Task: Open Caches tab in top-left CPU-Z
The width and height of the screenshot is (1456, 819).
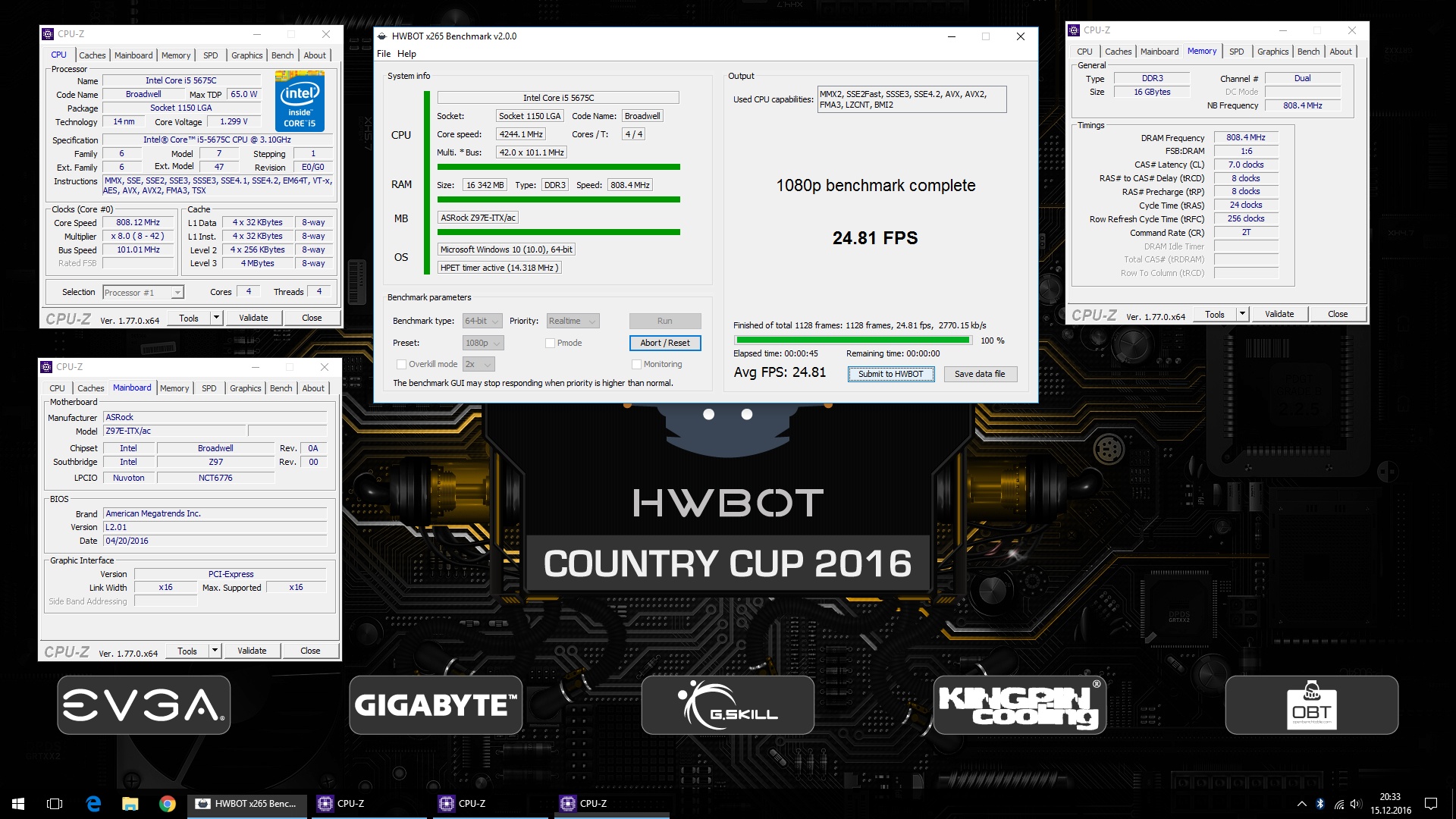Action: (93, 55)
